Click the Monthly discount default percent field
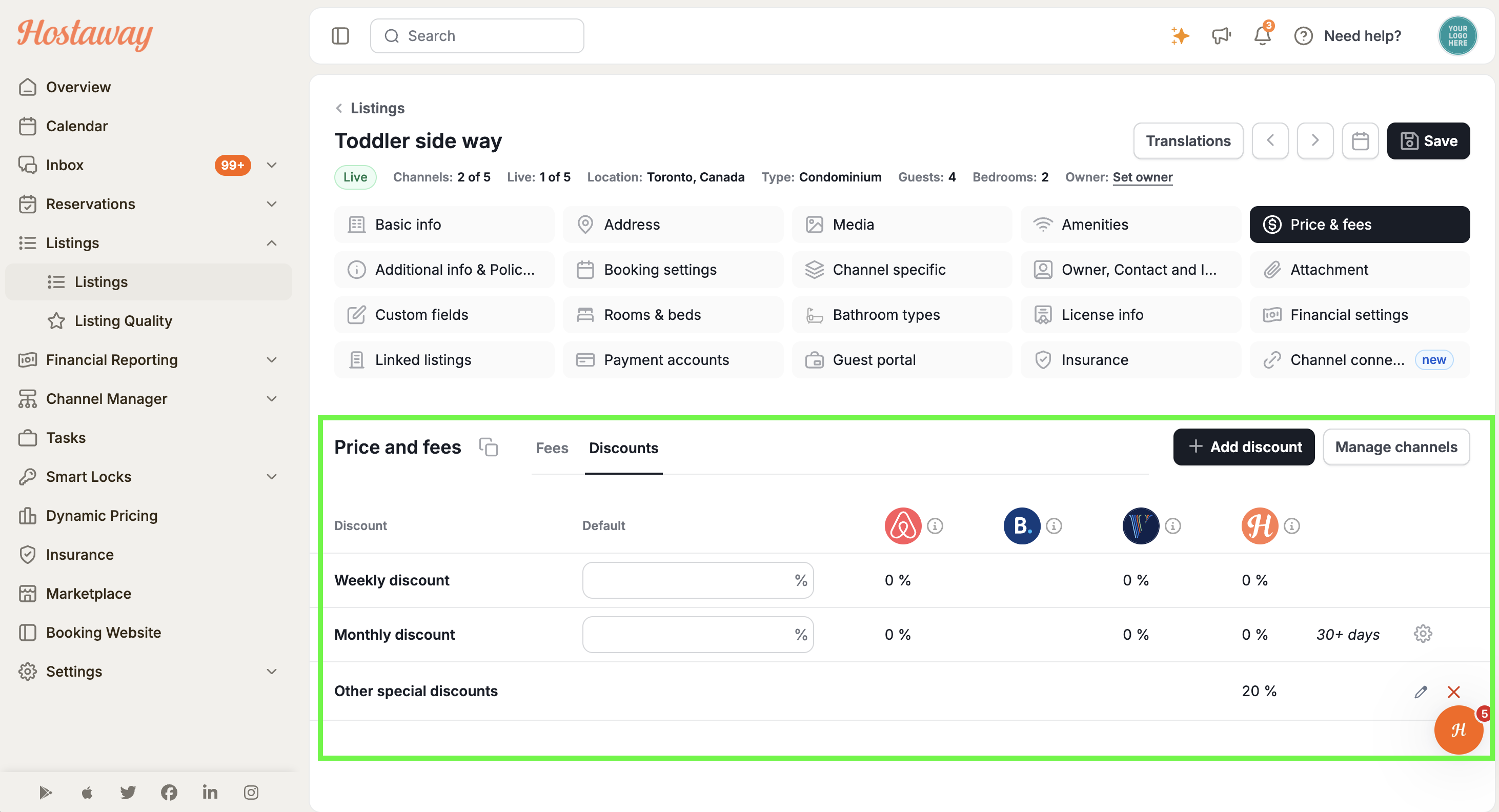The width and height of the screenshot is (1499, 812). point(697,635)
